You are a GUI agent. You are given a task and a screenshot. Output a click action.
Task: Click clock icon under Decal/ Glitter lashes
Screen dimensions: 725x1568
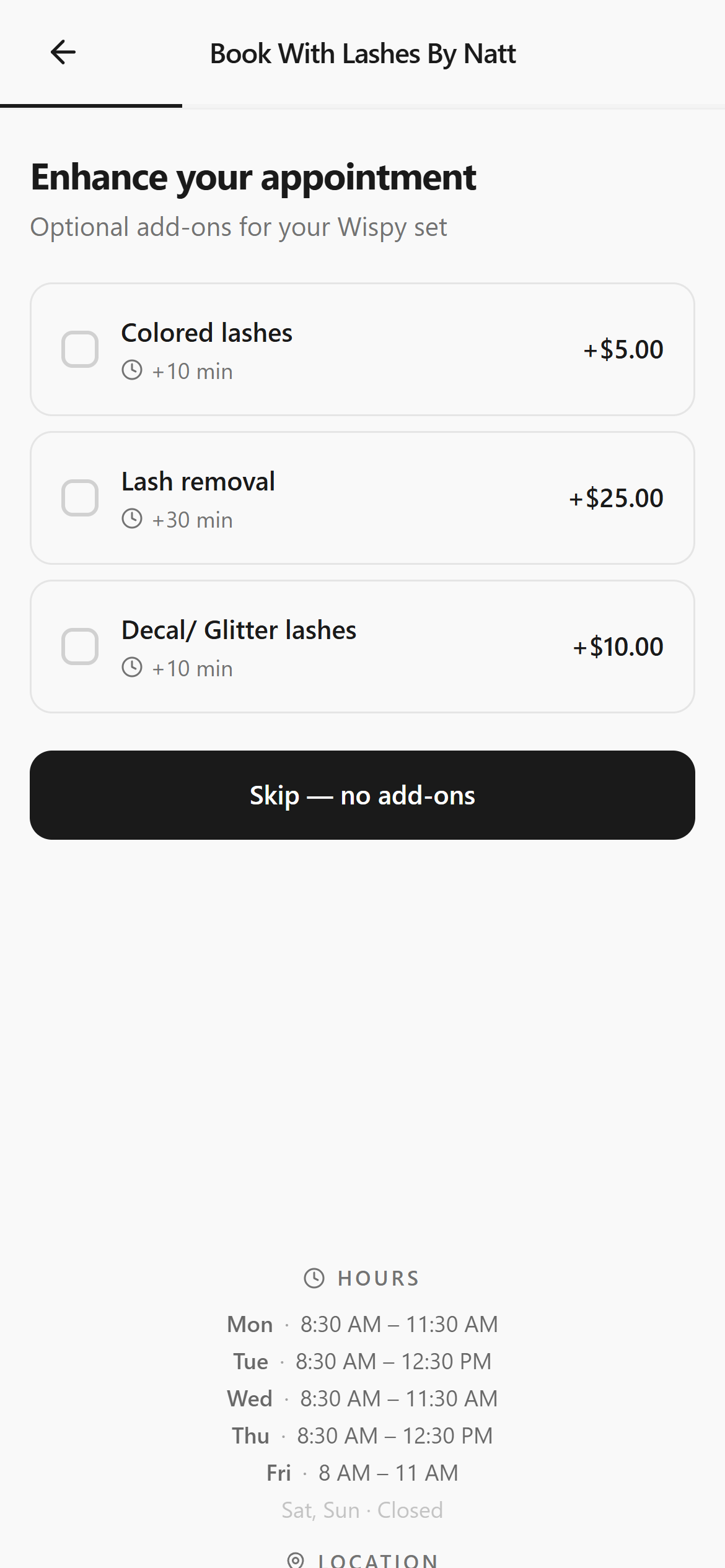pyautogui.click(x=132, y=668)
